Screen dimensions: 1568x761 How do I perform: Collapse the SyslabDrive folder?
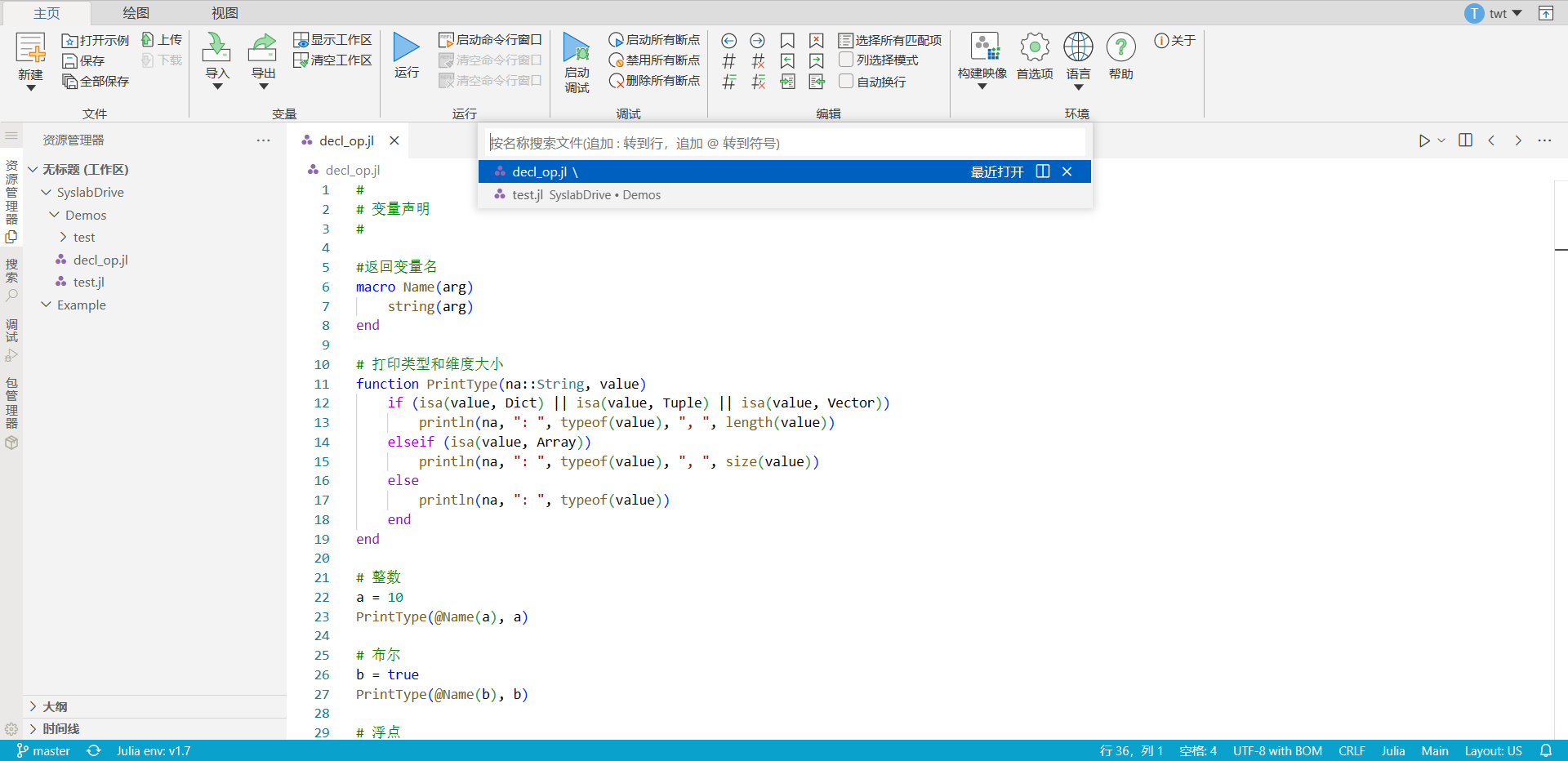coord(47,192)
